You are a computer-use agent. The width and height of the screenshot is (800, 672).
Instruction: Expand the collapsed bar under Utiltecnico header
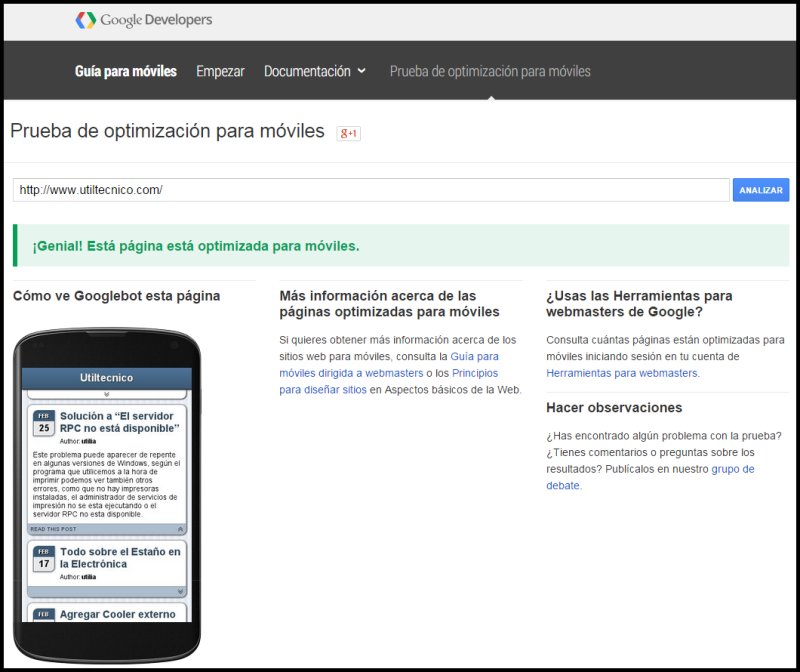pyautogui.click(x=107, y=394)
